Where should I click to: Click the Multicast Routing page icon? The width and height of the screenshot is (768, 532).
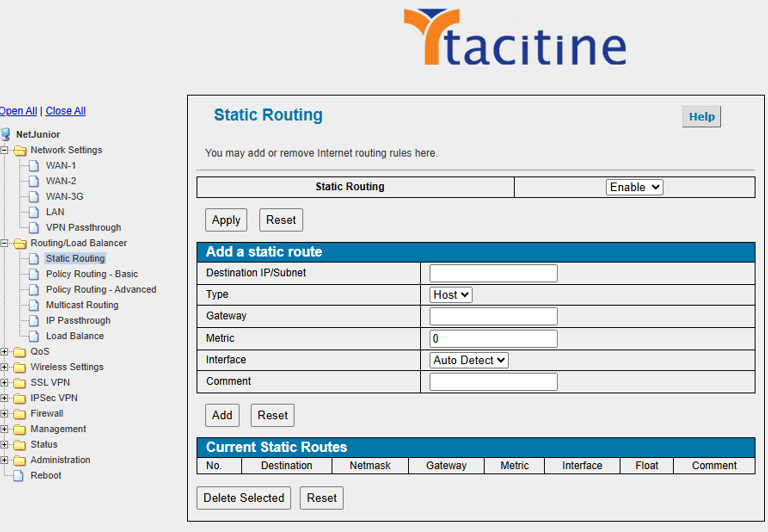pos(34,305)
